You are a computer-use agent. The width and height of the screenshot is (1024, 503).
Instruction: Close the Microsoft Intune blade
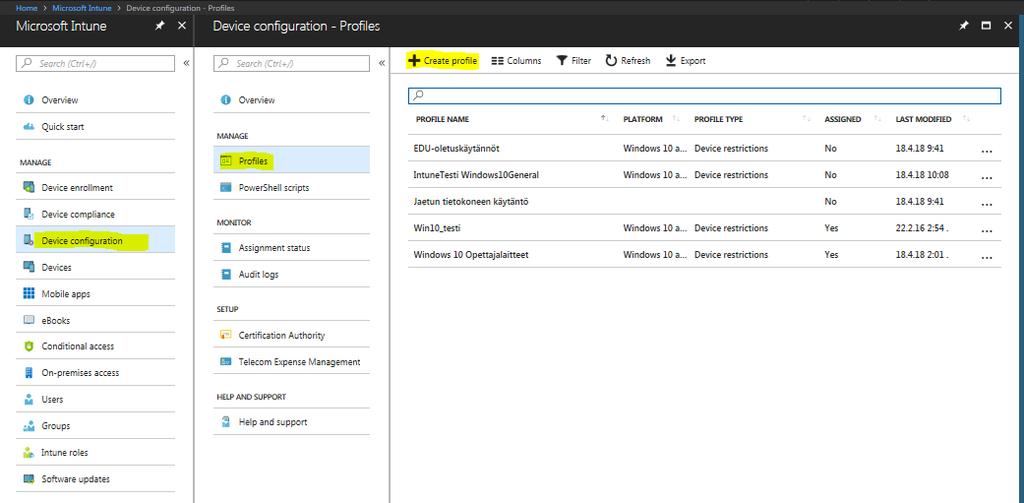[x=182, y=25]
